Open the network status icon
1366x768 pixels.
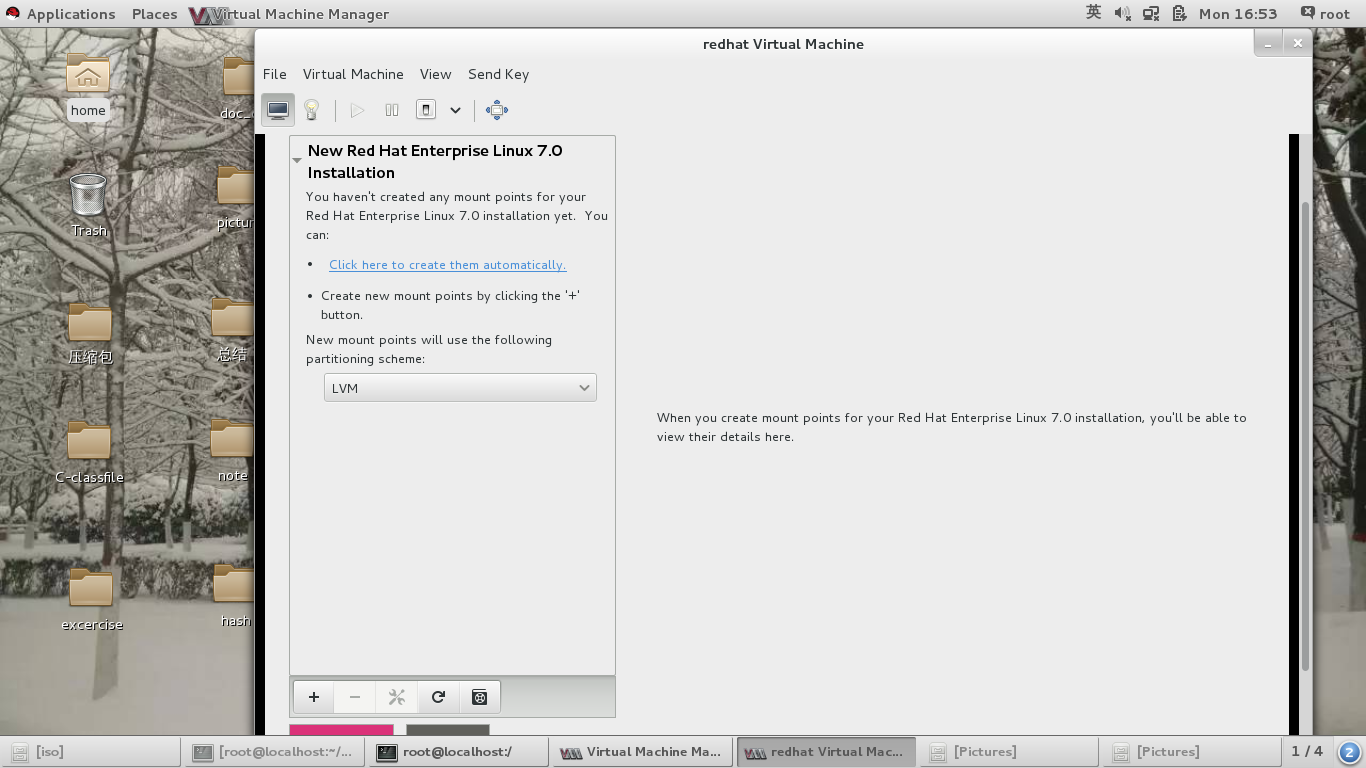coord(1151,14)
